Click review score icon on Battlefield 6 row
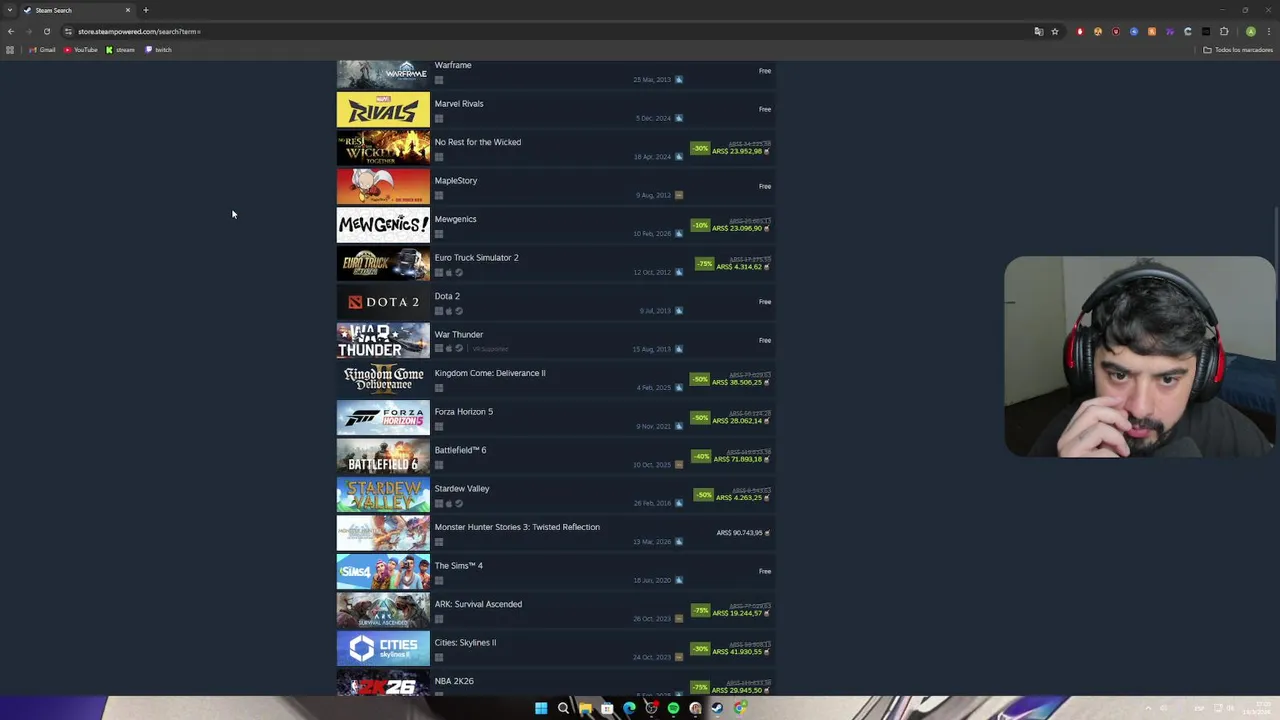Image resolution: width=1280 pixels, height=720 pixels. [x=679, y=465]
